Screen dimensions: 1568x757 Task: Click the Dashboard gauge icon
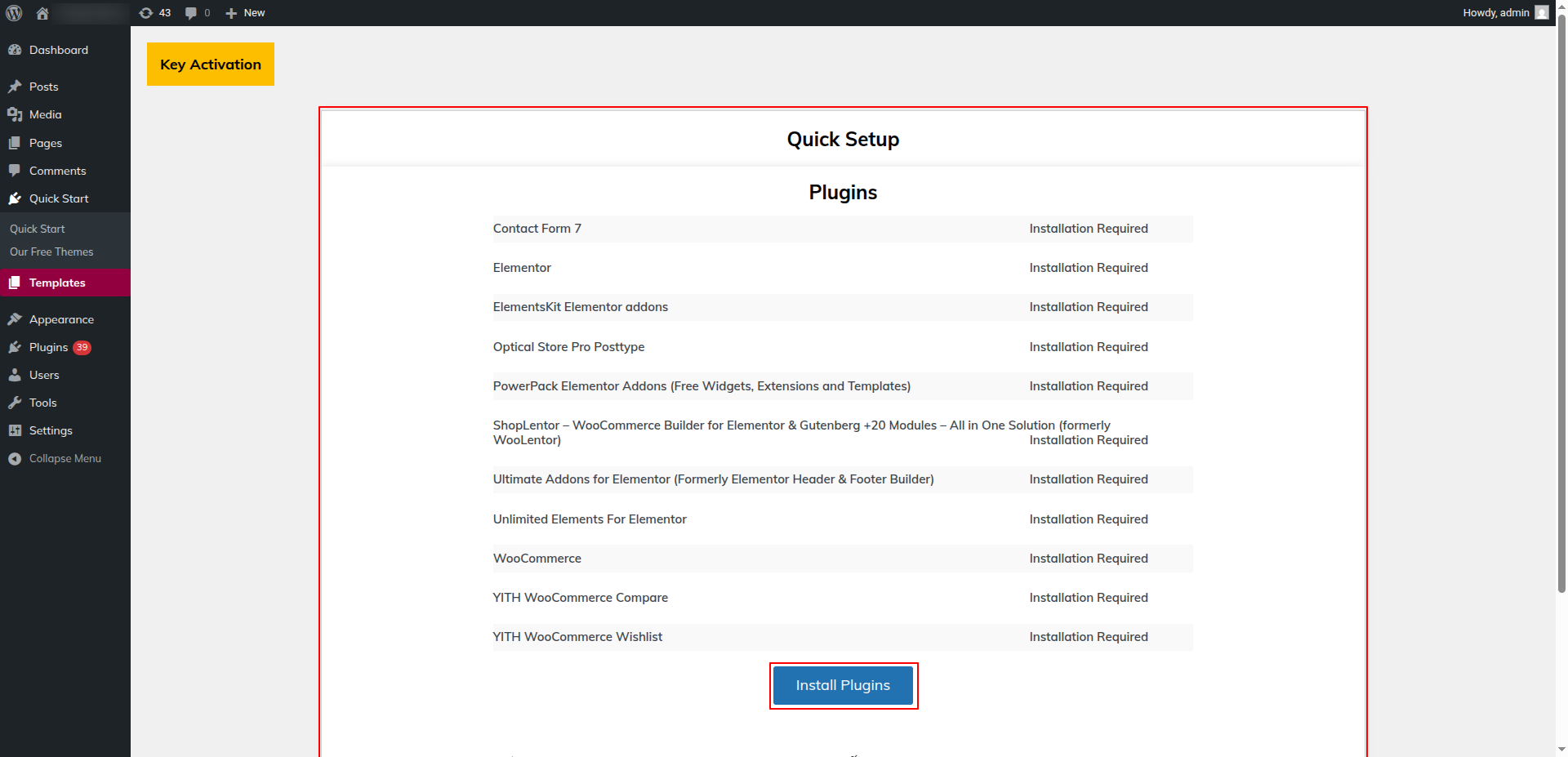coord(15,50)
